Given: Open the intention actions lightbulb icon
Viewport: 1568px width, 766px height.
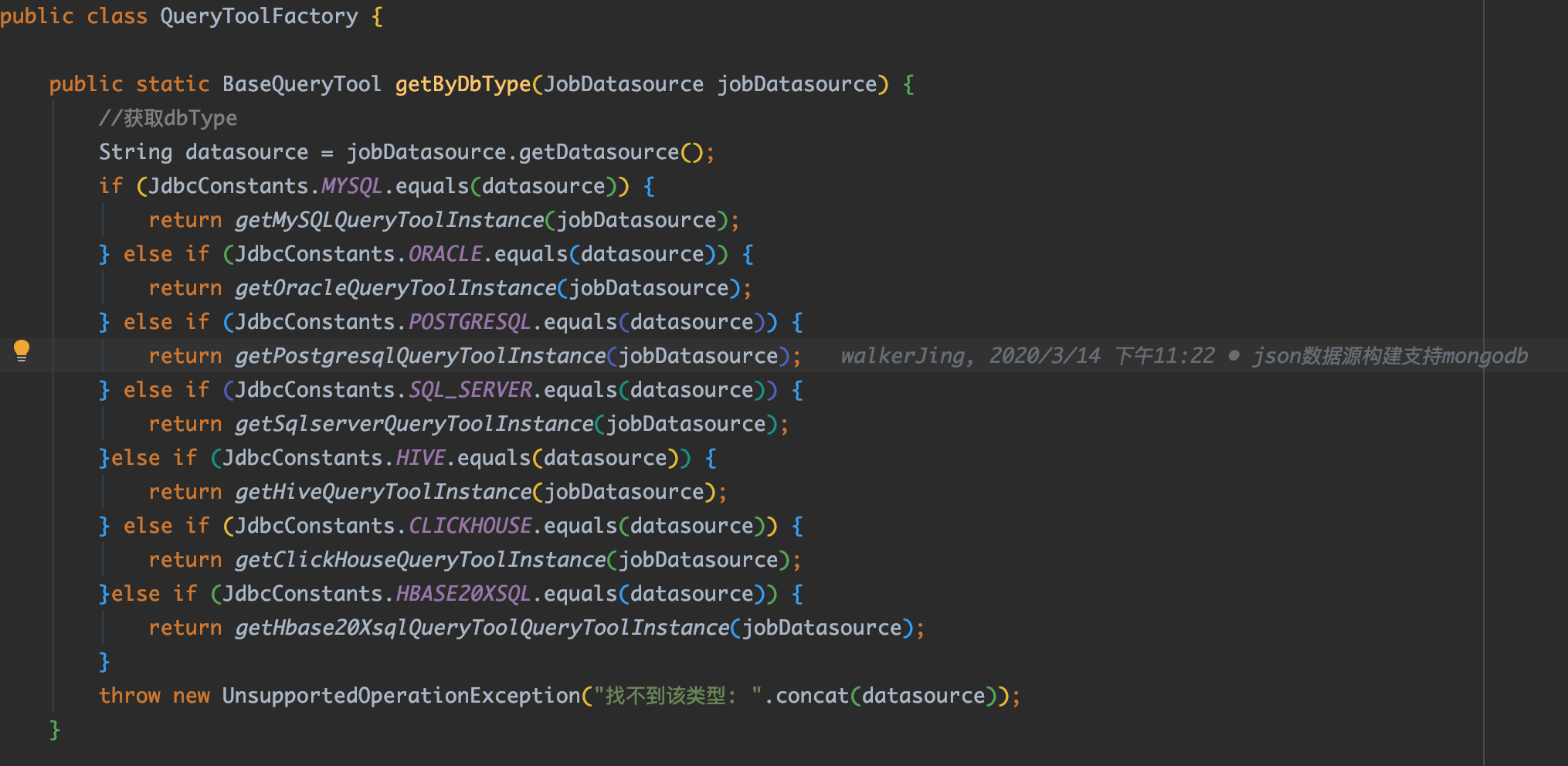Looking at the screenshot, I should (x=22, y=350).
